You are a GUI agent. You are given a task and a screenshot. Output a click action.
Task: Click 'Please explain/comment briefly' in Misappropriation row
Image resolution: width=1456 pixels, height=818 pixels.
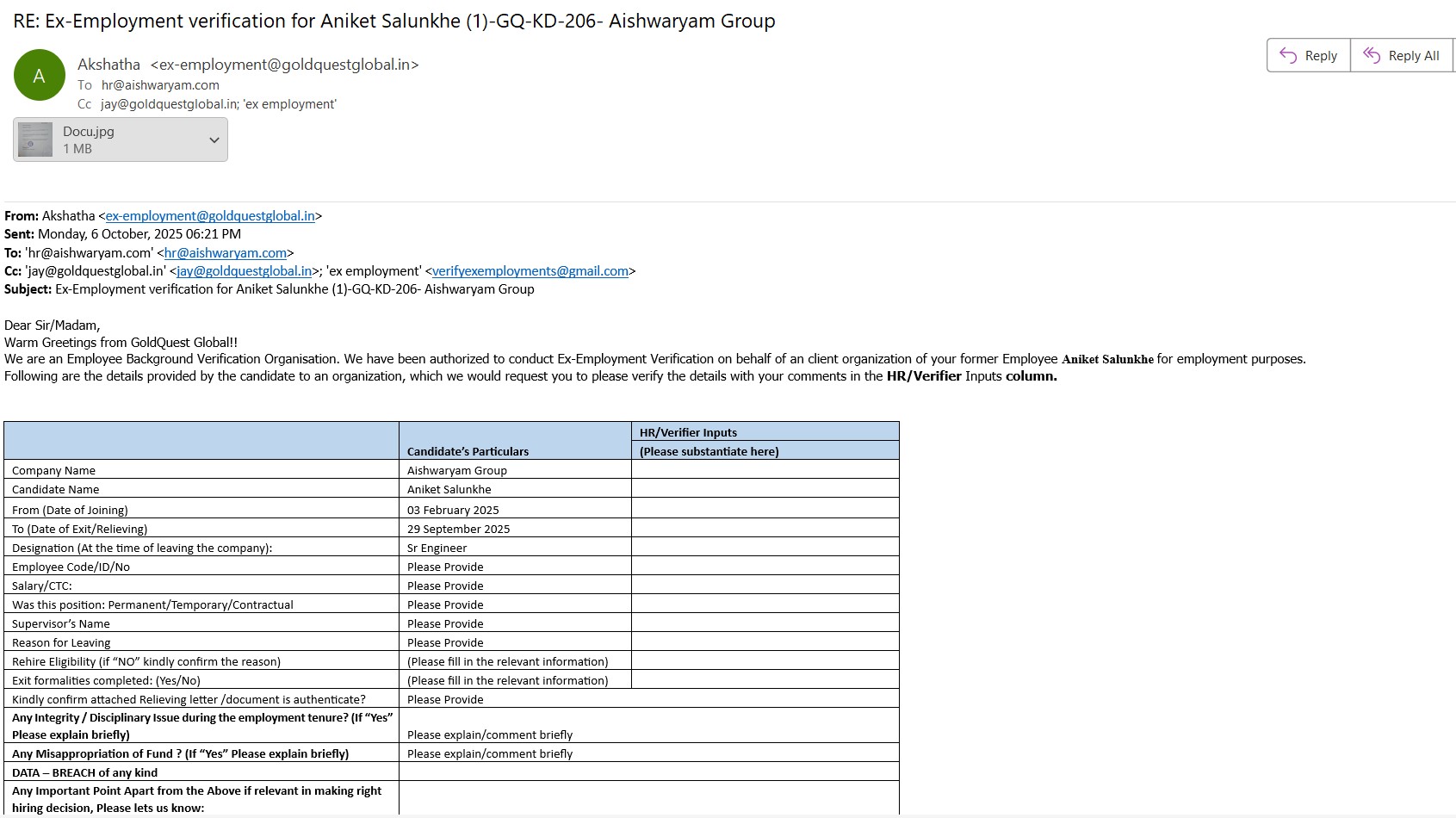point(490,754)
